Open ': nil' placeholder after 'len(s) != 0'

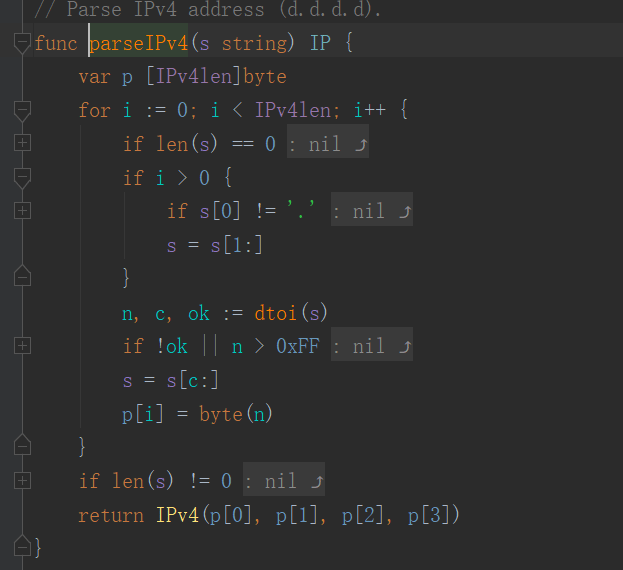click(x=284, y=481)
